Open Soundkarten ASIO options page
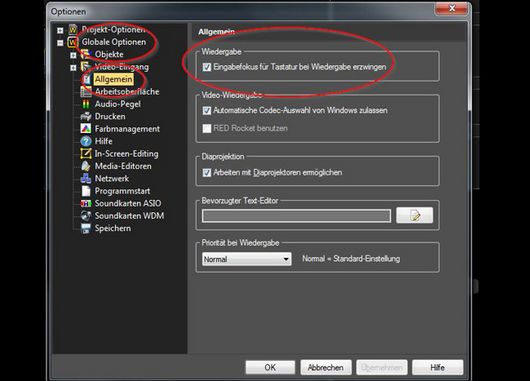 128,204
